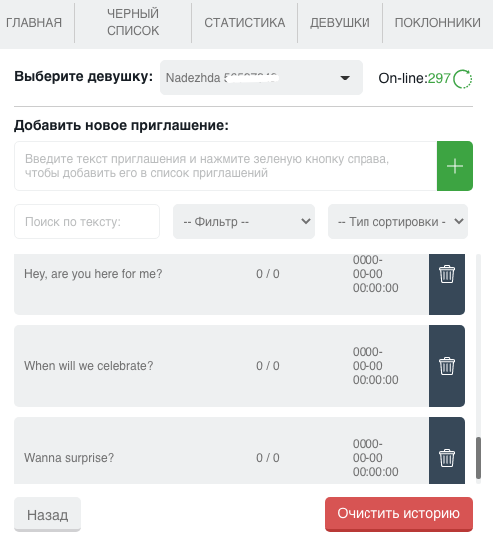The image size is (493, 540).
Task: Switch to the ЧЕРНЫЙ СПИСОК tab
Action: (x=133, y=23)
